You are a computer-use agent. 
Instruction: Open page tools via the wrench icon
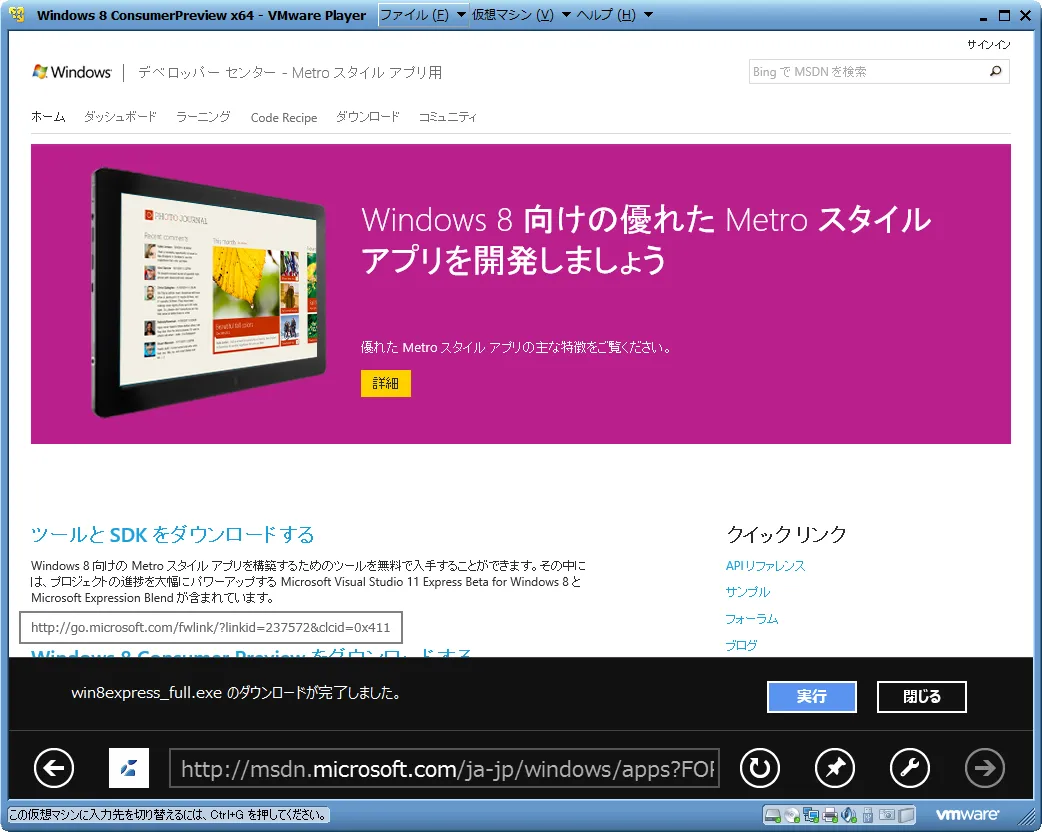tap(909, 768)
